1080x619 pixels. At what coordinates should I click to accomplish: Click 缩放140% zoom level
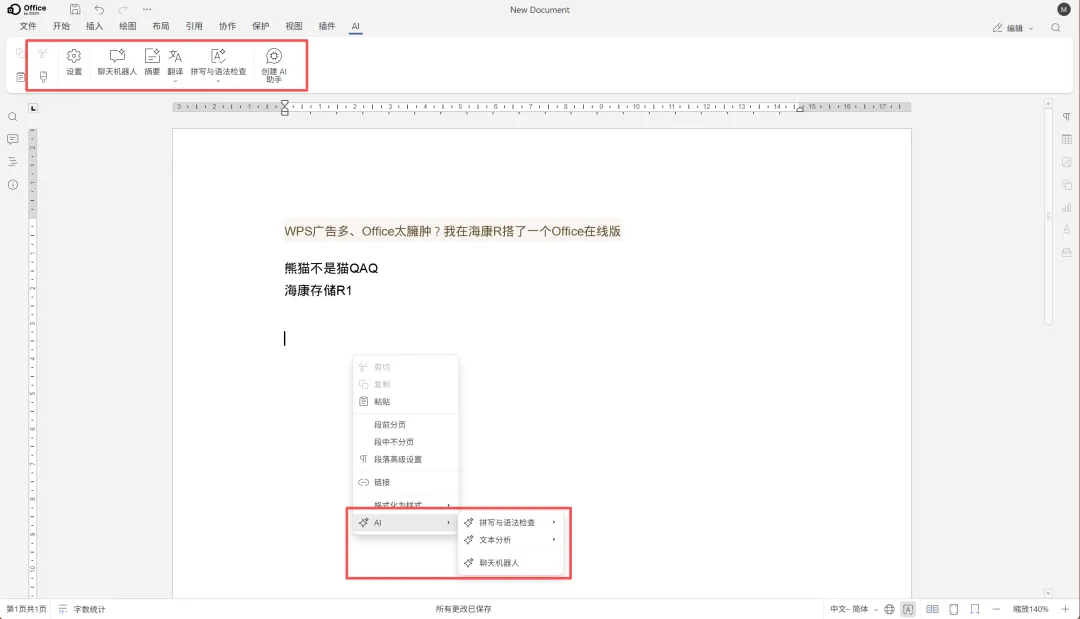[1030, 609]
